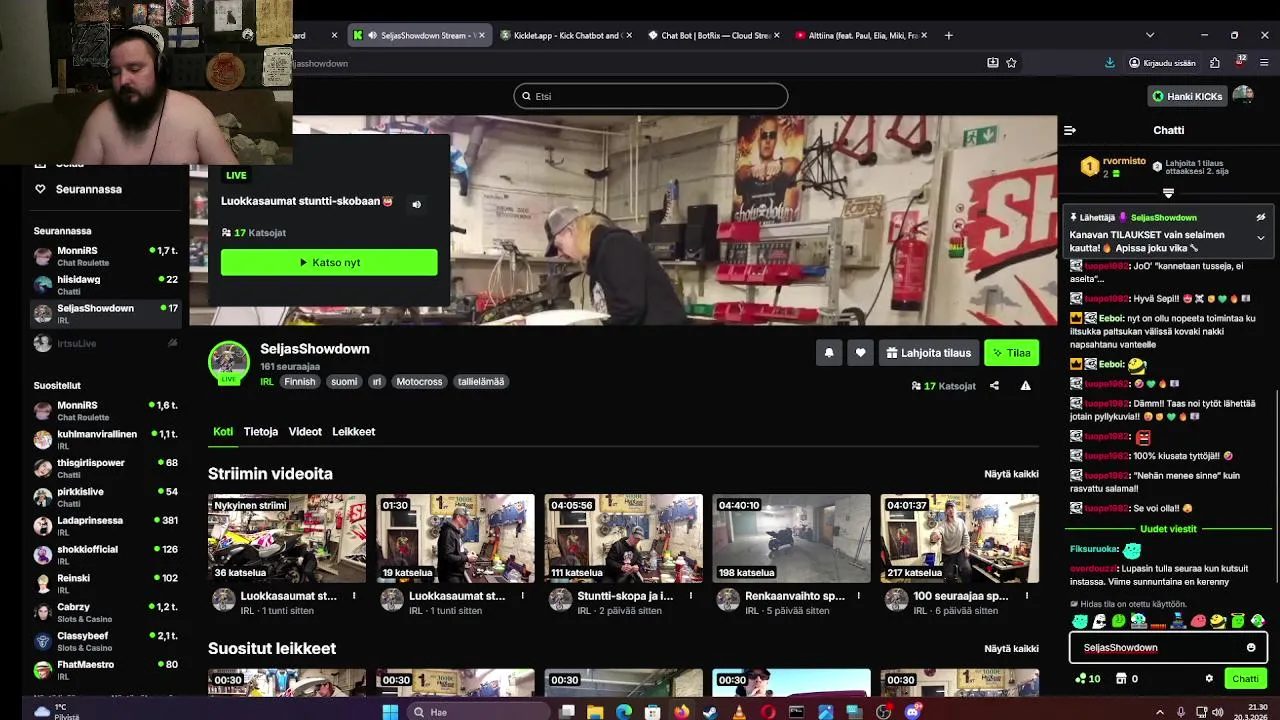Click the tallielämää tag

coord(481,382)
